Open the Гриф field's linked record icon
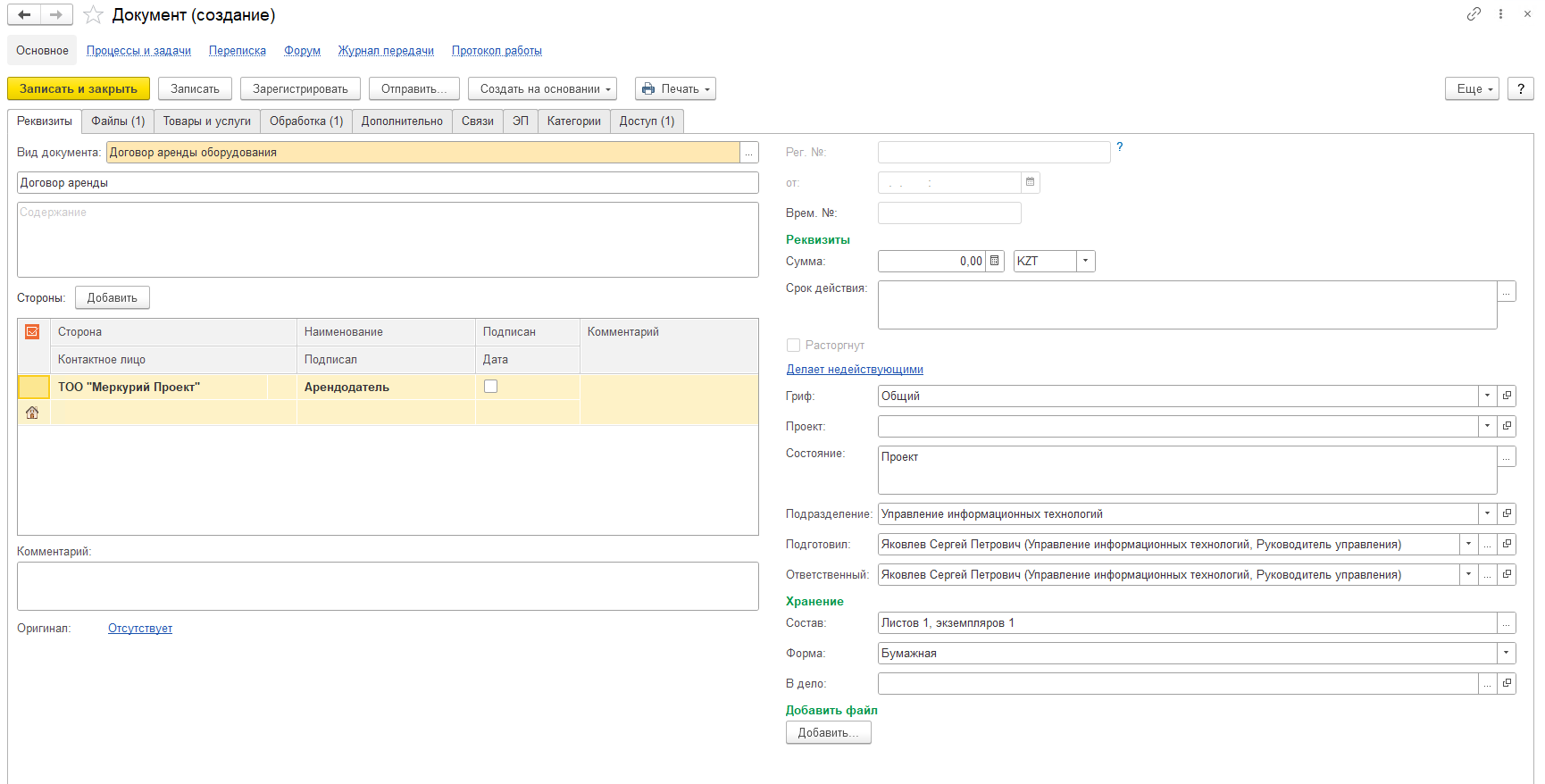The width and height of the screenshot is (1545, 784). (1507, 396)
